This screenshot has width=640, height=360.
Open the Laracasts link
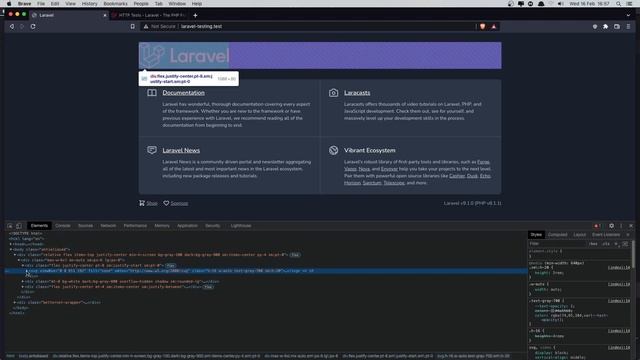357,93
